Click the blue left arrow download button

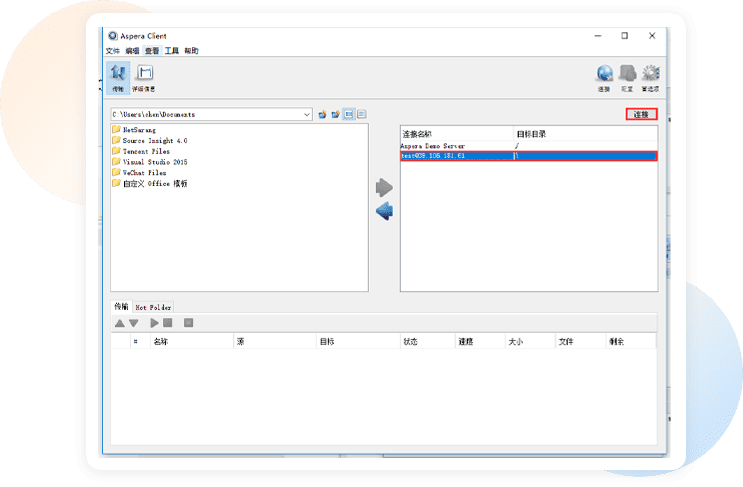tap(384, 211)
